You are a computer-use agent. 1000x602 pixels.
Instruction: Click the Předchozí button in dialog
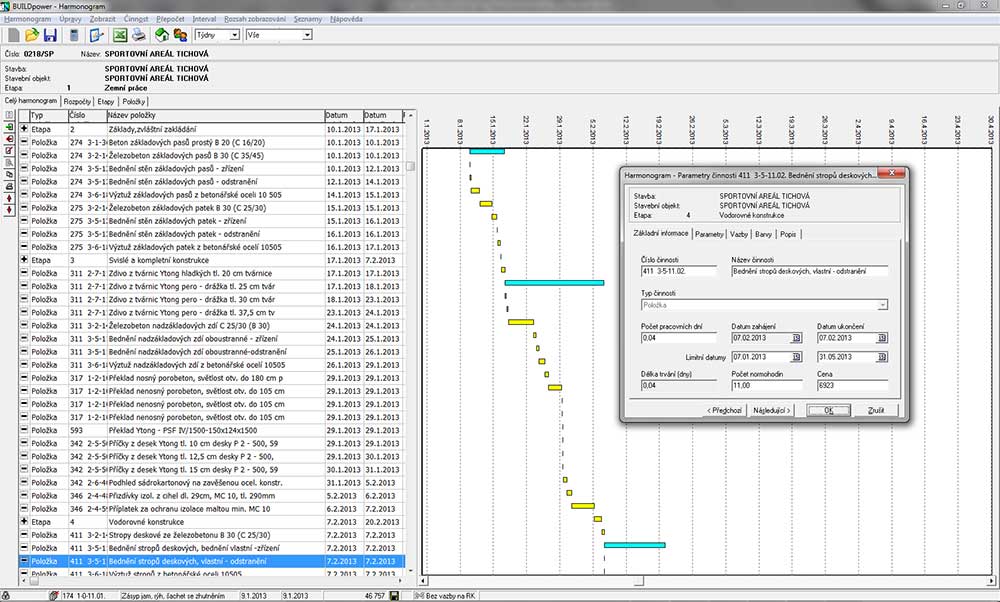724,410
